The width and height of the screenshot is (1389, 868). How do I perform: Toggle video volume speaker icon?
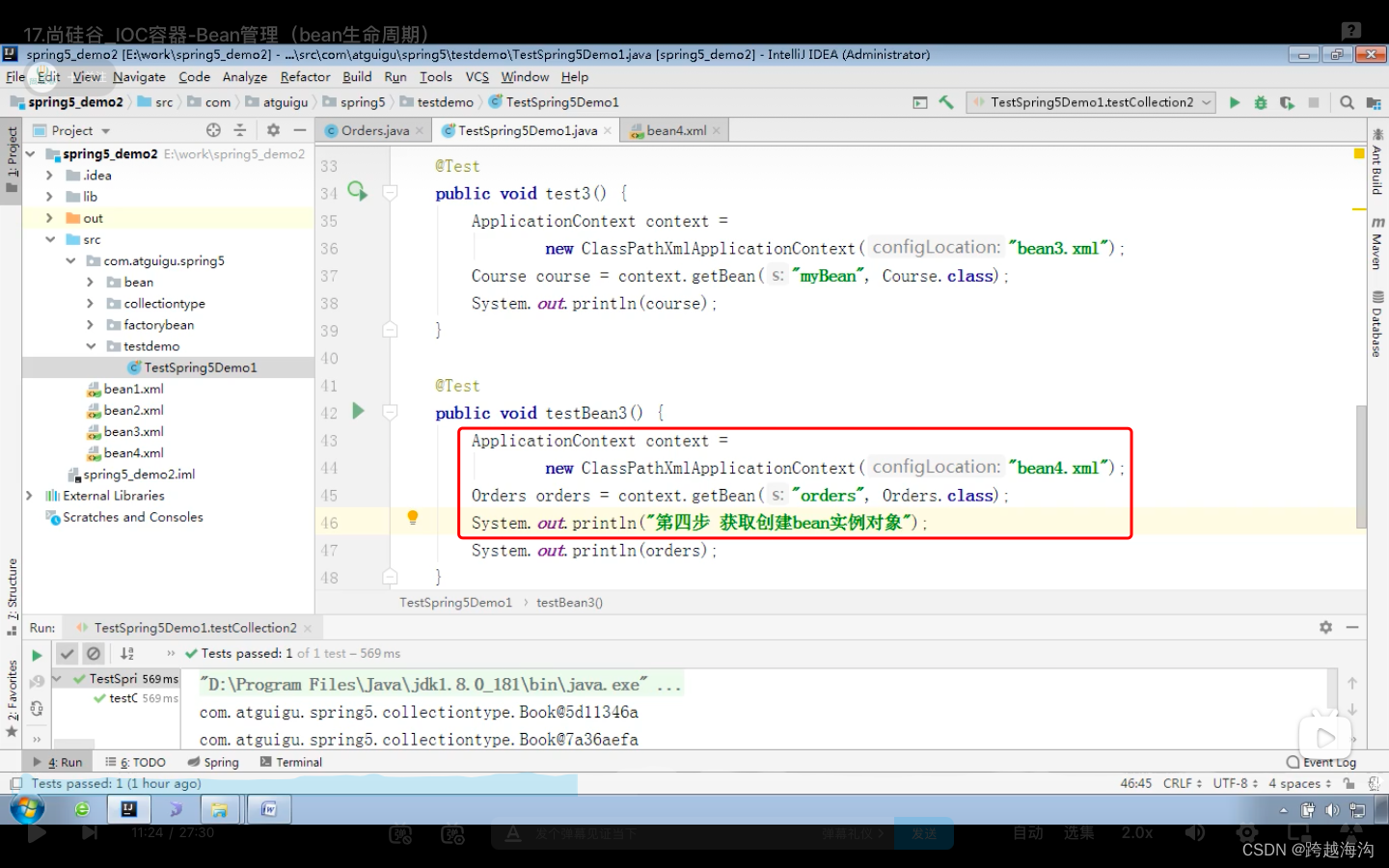click(1195, 832)
